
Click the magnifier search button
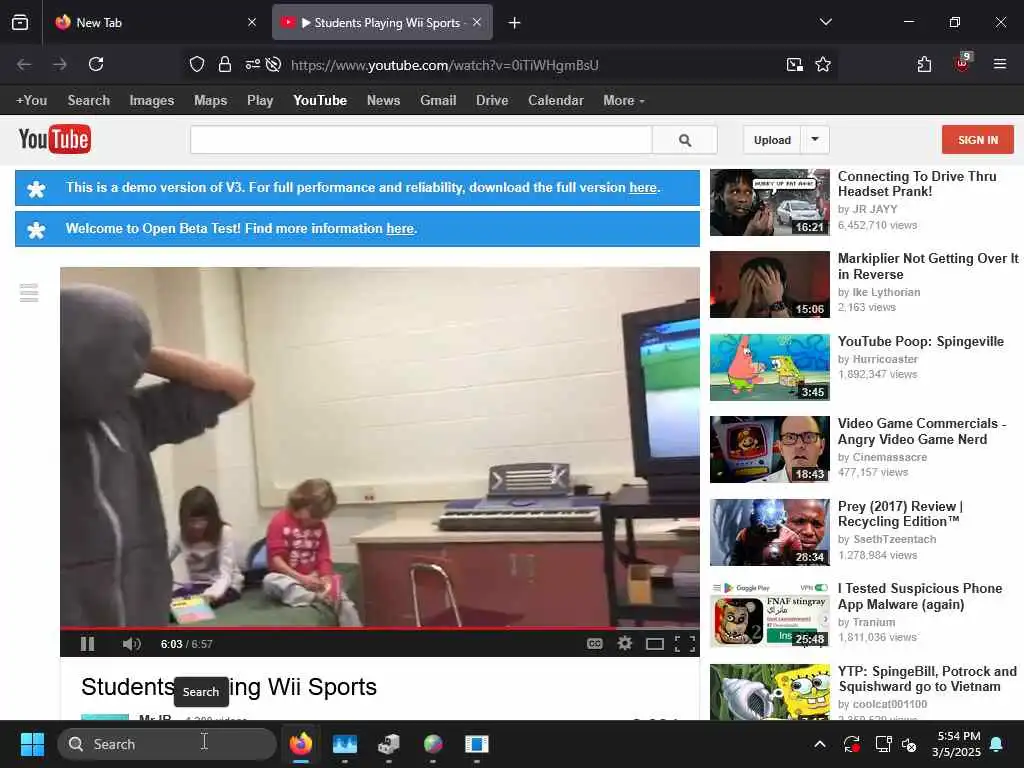685,140
